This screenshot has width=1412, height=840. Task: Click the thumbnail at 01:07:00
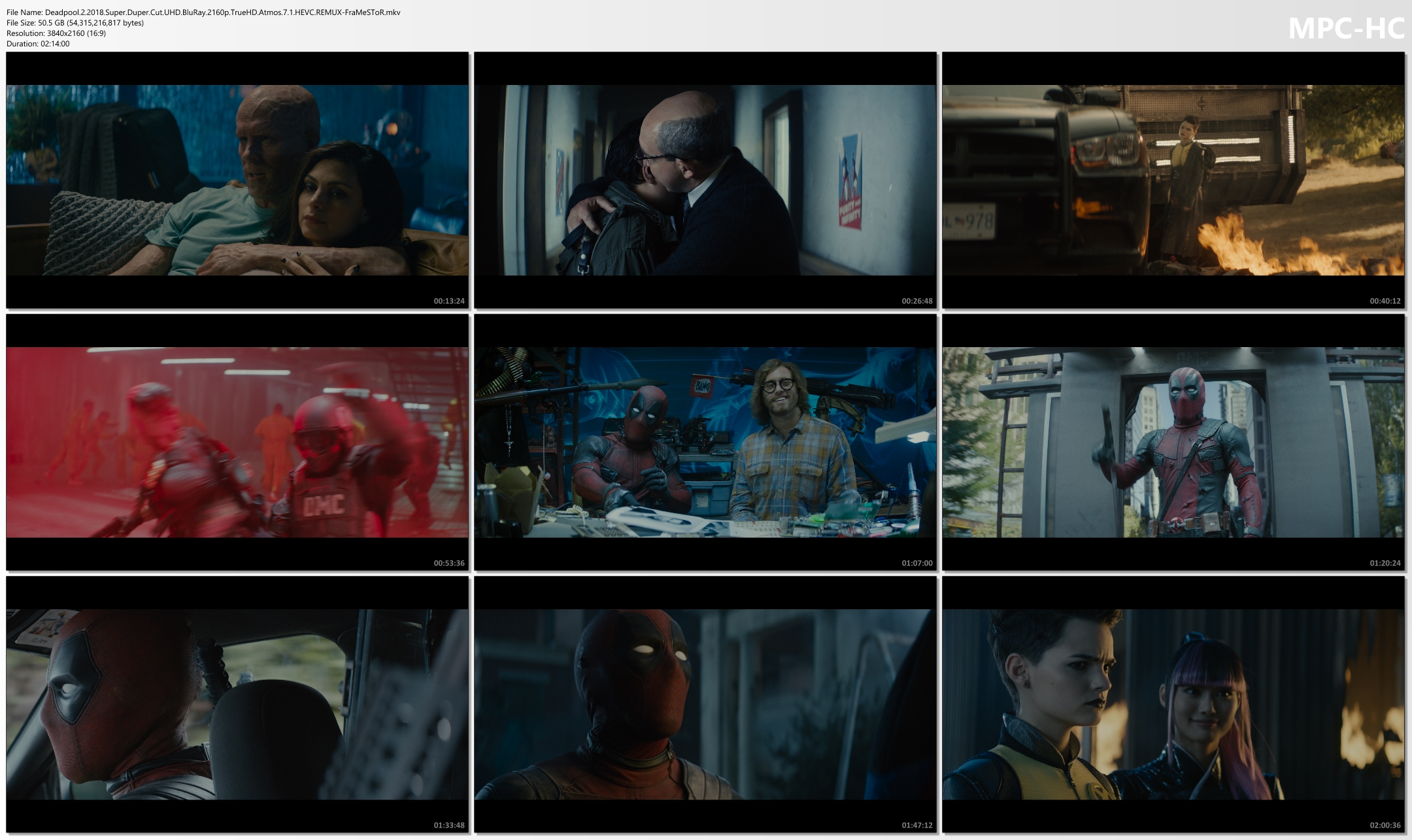click(x=705, y=442)
